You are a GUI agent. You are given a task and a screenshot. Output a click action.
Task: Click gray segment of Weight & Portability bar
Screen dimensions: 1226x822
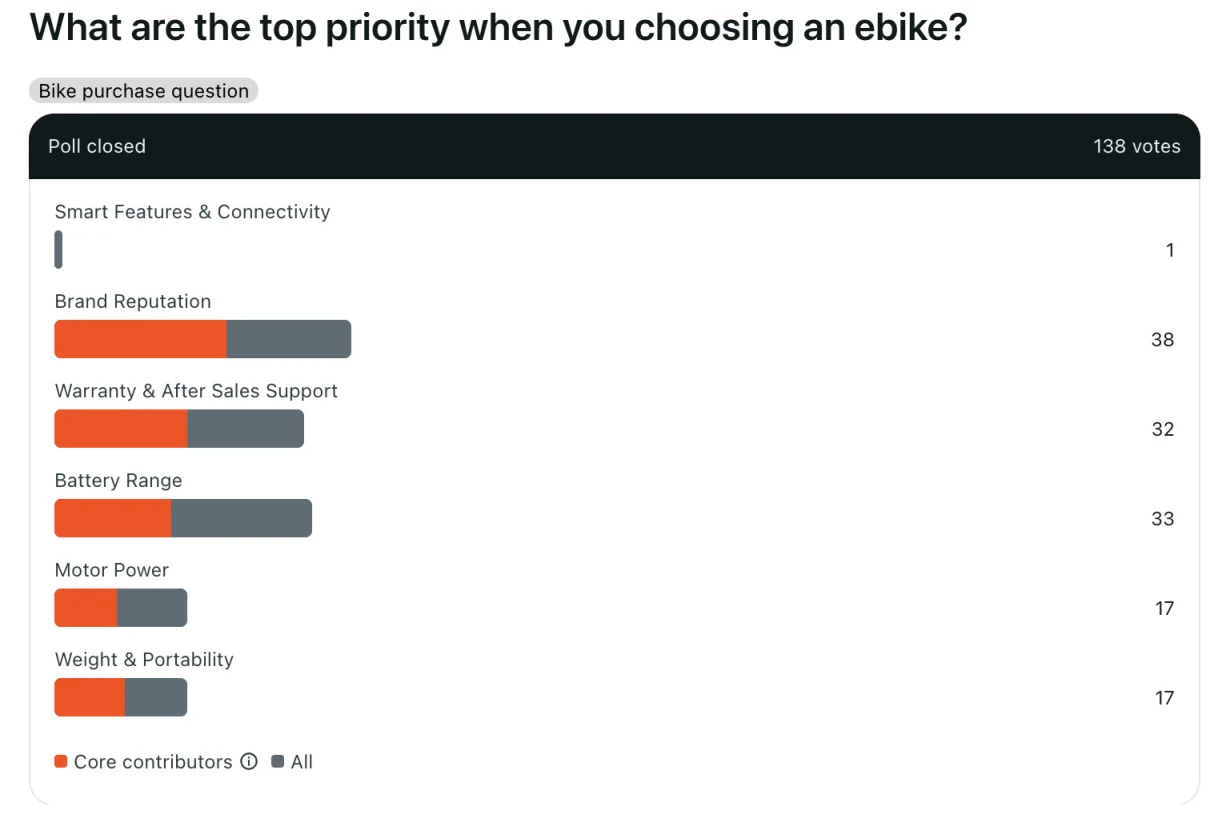point(156,697)
